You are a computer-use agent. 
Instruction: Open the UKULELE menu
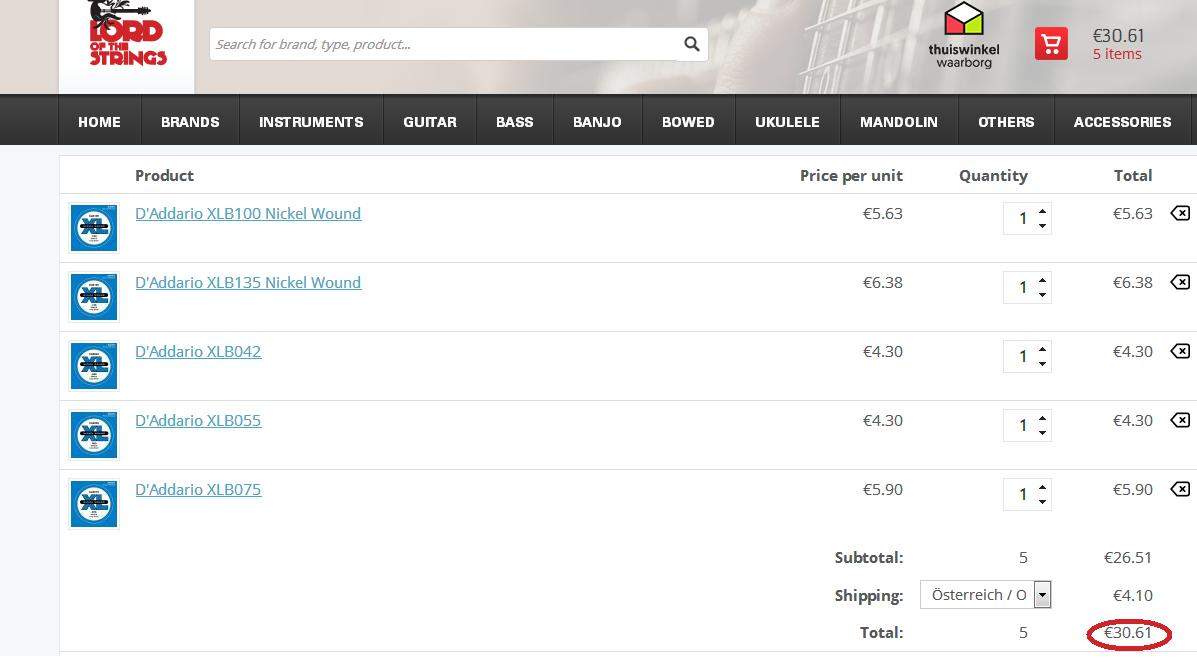(787, 121)
